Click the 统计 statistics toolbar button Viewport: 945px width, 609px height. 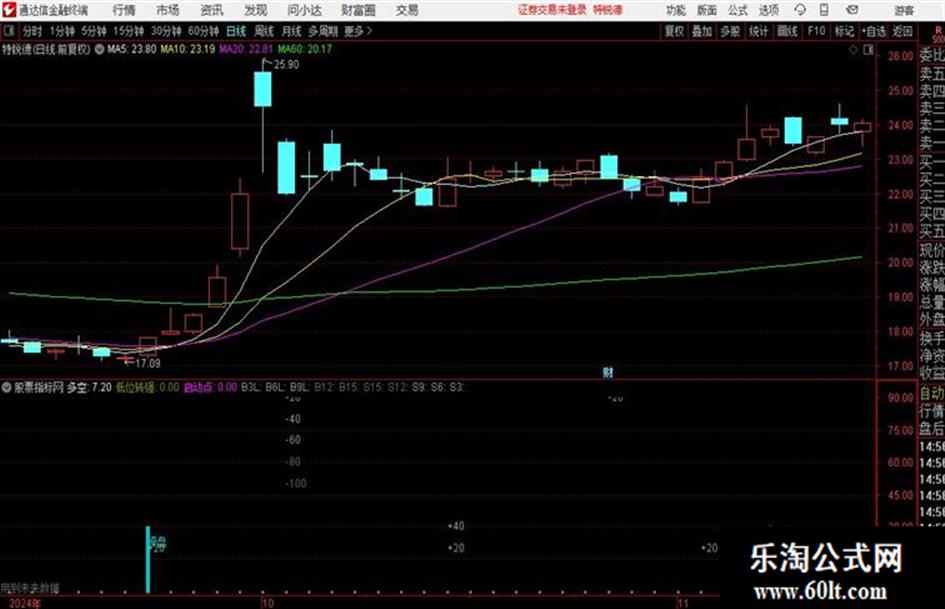pos(758,31)
